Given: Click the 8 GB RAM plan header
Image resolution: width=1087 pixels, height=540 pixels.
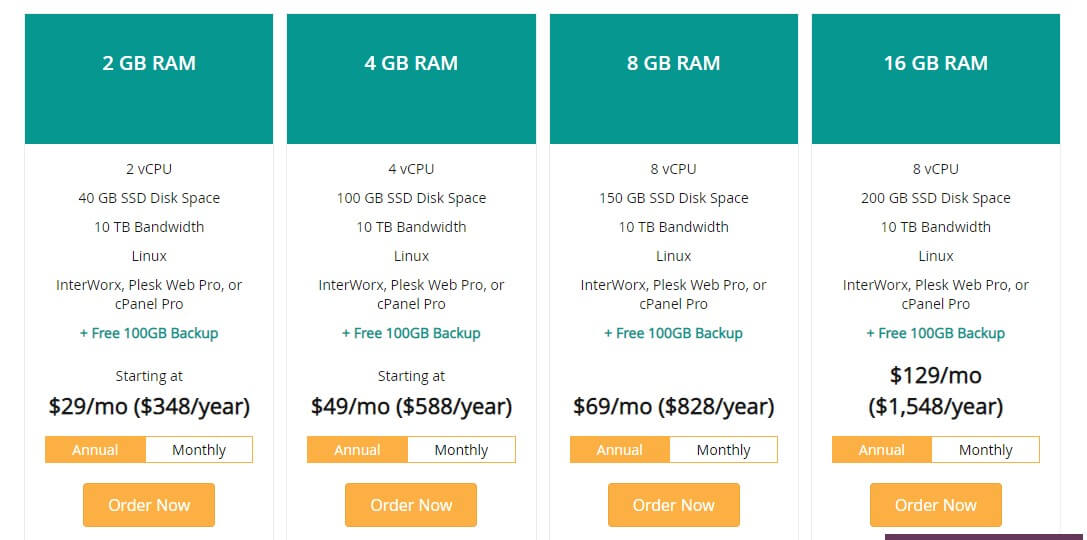Looking at the screenshot, I should pyautogui.click(x=674, y=78).
